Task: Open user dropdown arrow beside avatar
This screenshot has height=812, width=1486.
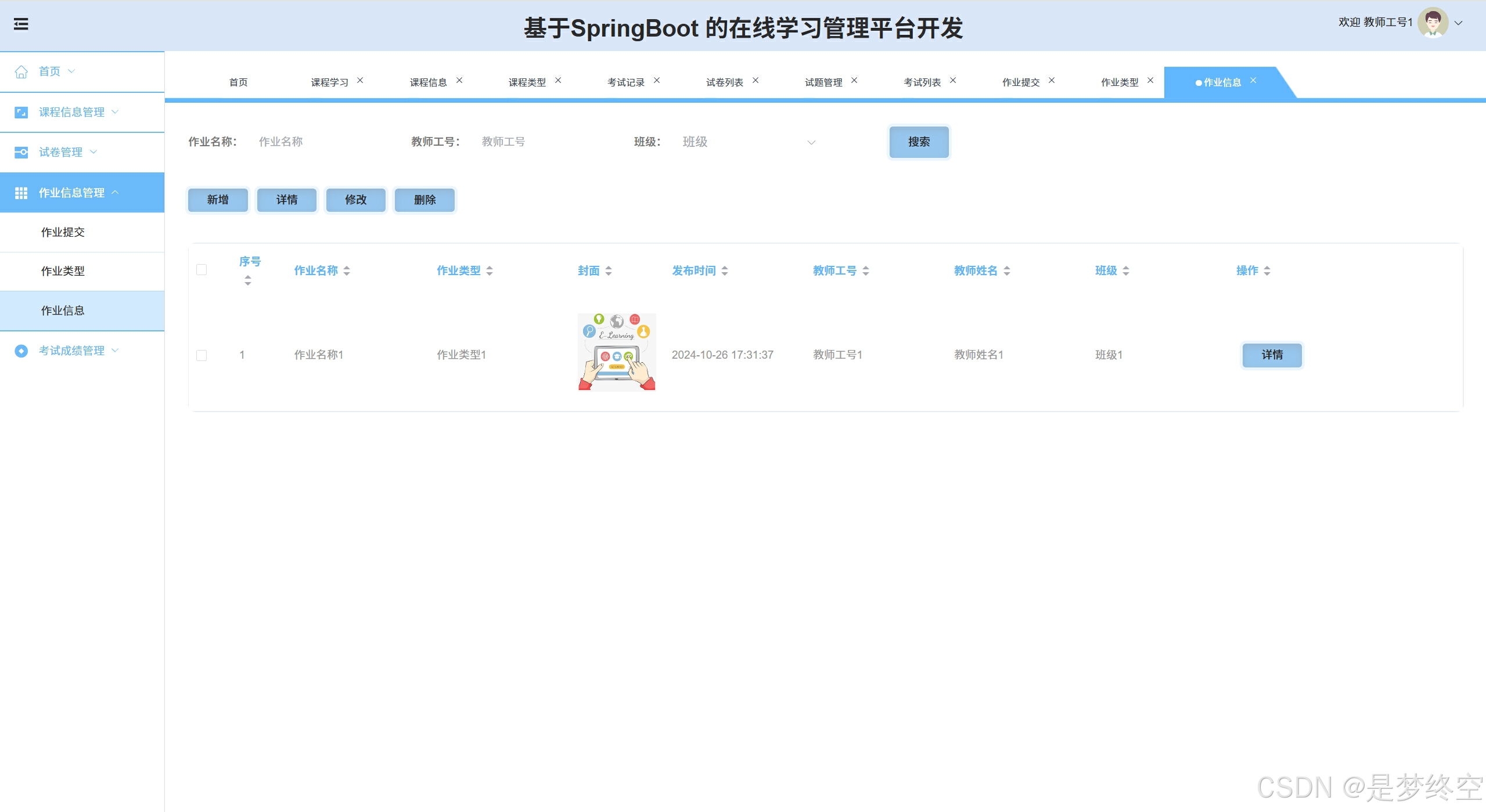Action: click(1459, 23)
